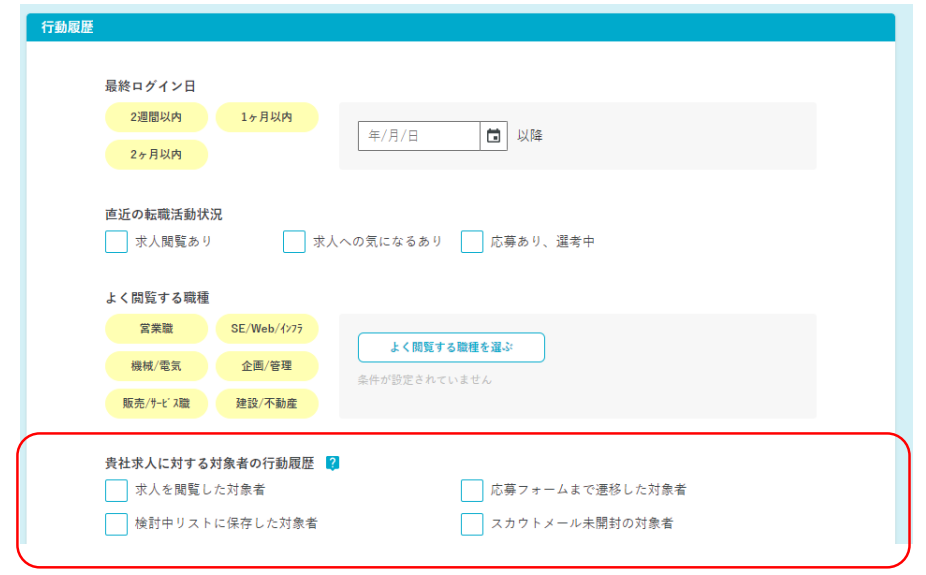The image size is (926, 575).
Task: Check the 求人閲覧あり checkbox
Action: click(116, 242)
